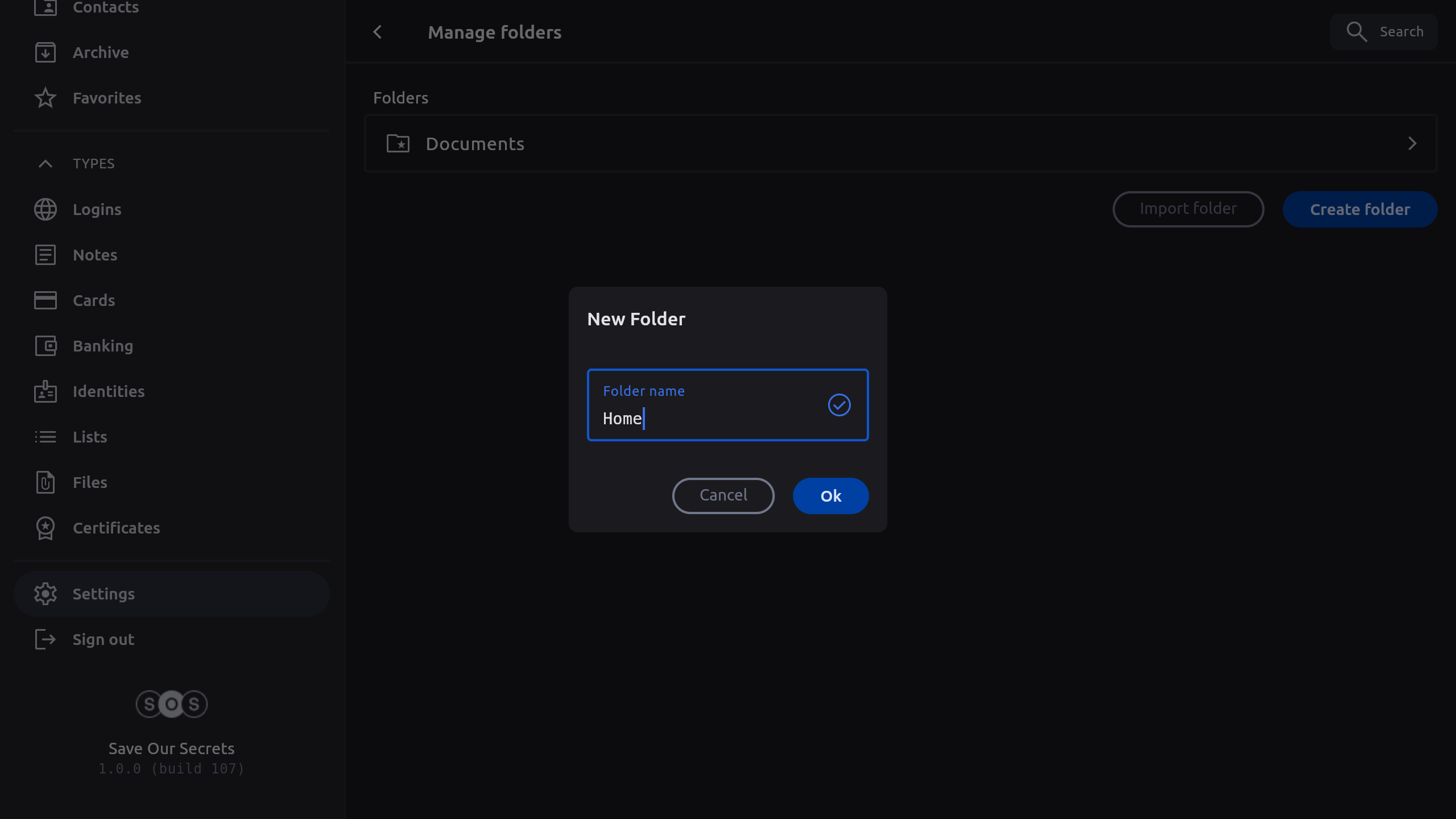The height and width of the screenshot is (819, 1456).
Task: Open the Notes section icon
Action: click(x=45, y=255)
